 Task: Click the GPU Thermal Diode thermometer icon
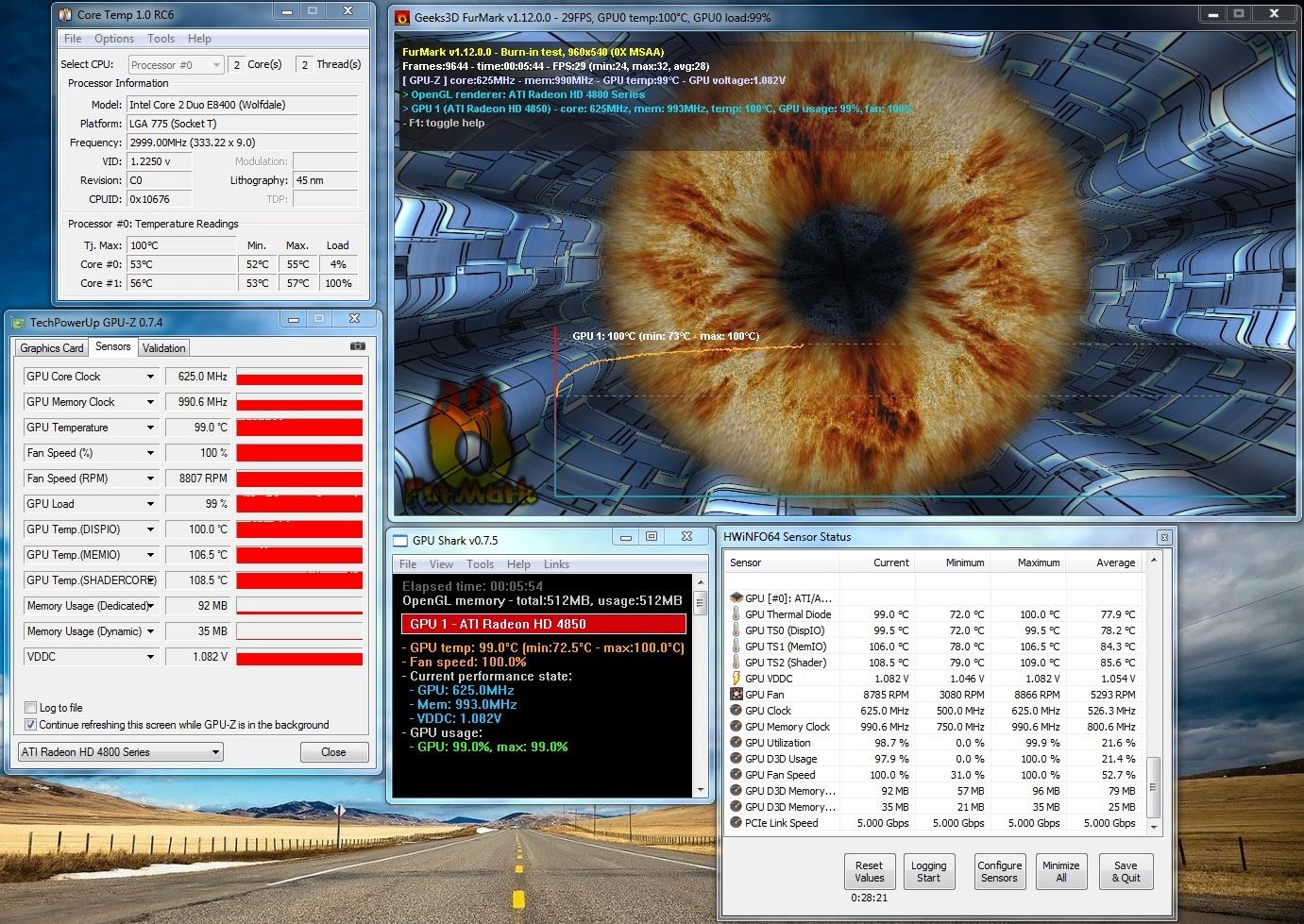click(737, 613)
